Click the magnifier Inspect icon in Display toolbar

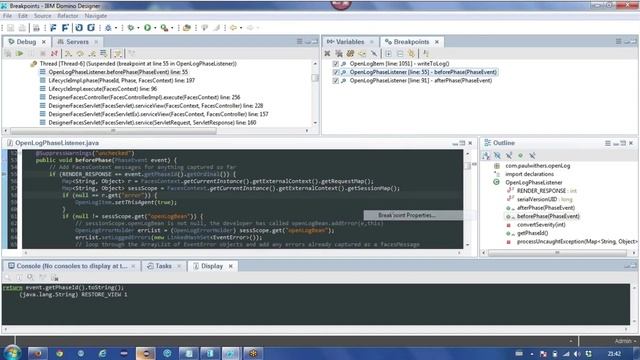pyautogui.click(x=31, y=278)
